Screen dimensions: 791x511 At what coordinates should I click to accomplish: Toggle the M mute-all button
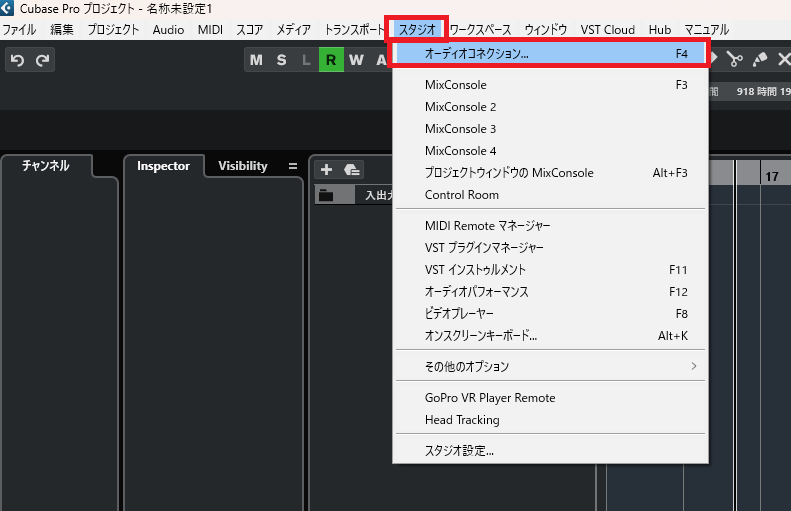click(x=256, y=60)
